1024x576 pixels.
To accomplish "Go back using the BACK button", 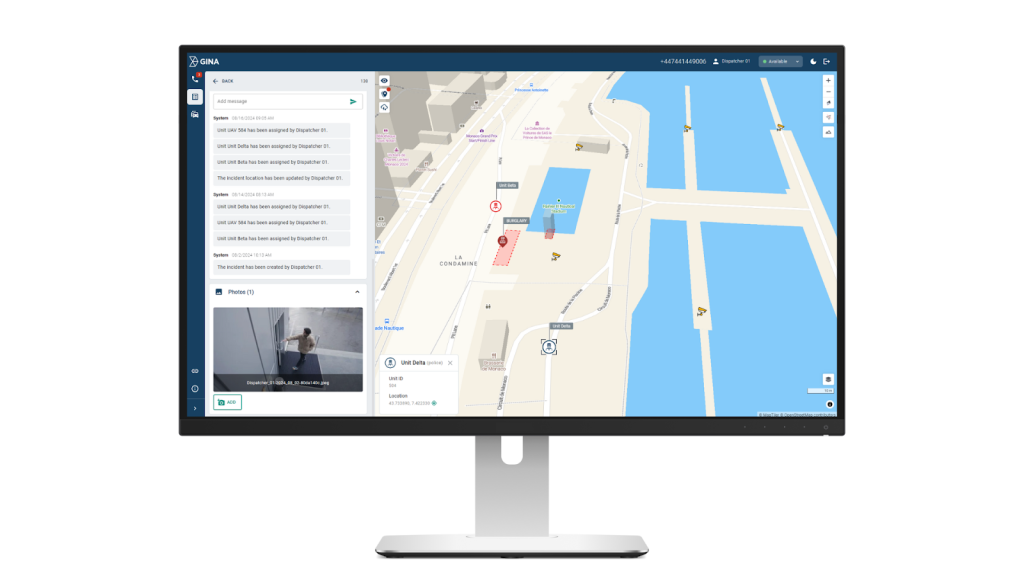I will tap(223, 81).
